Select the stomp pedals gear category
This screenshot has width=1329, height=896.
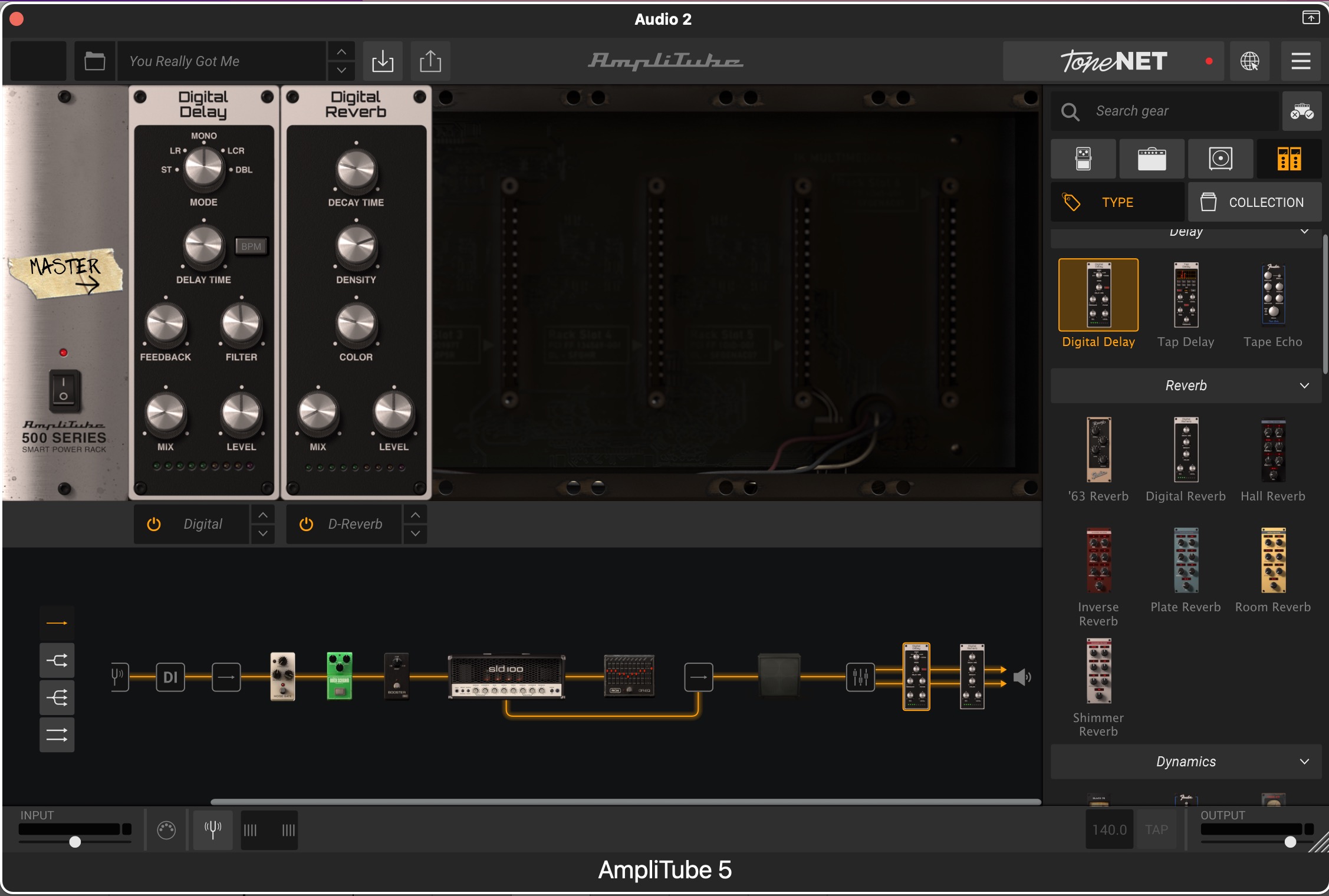click(1083, 159)
